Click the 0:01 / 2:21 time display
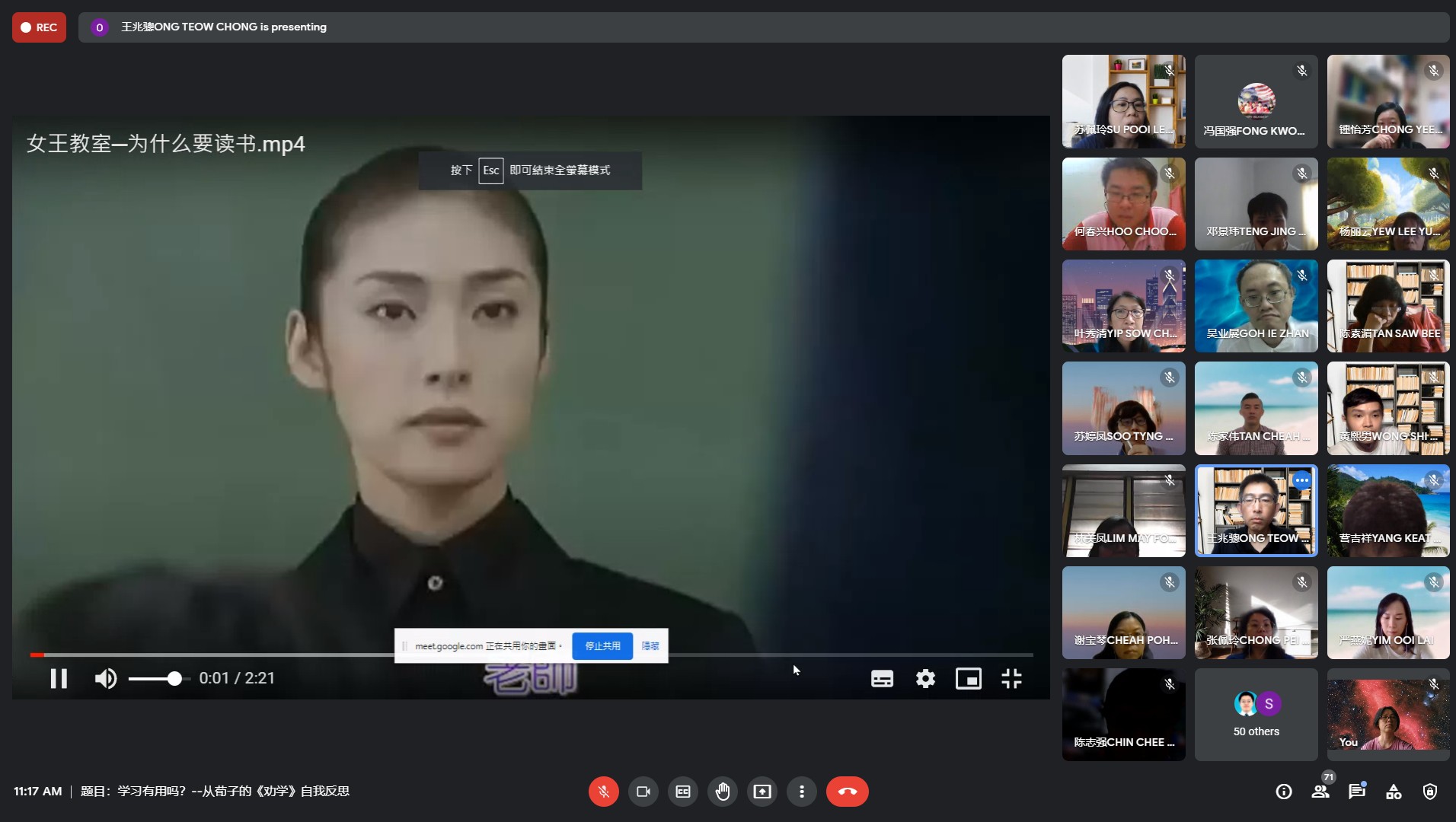The image size is (1456, 822). click(x=237, y=678)
